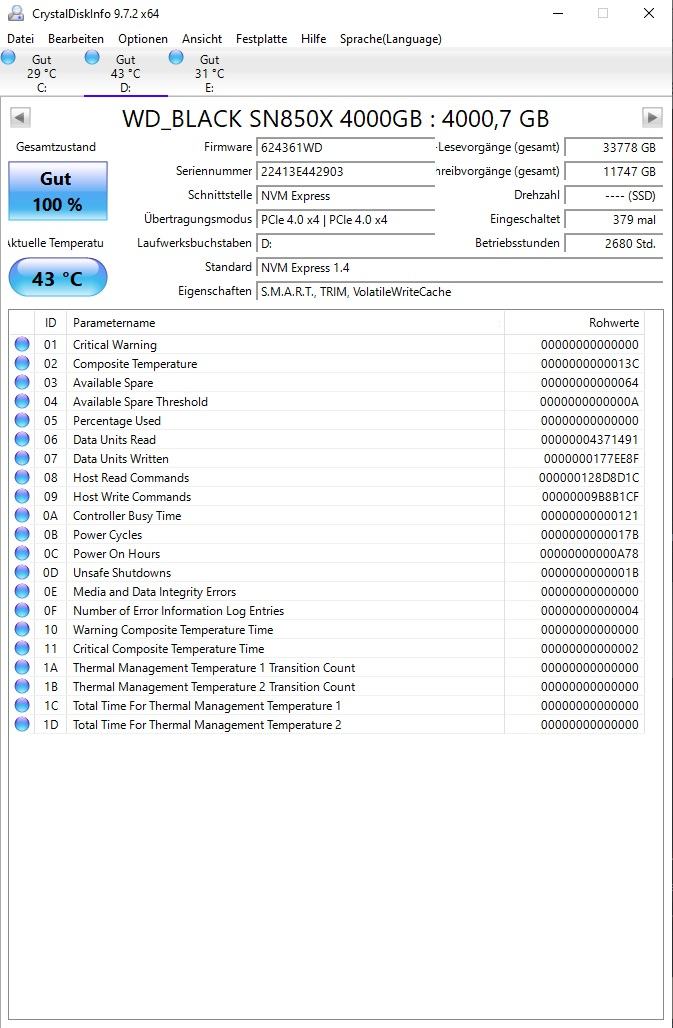673x1028 pixels.
Task: Open the Optionen menu
Action: click(x=143, y=39)
